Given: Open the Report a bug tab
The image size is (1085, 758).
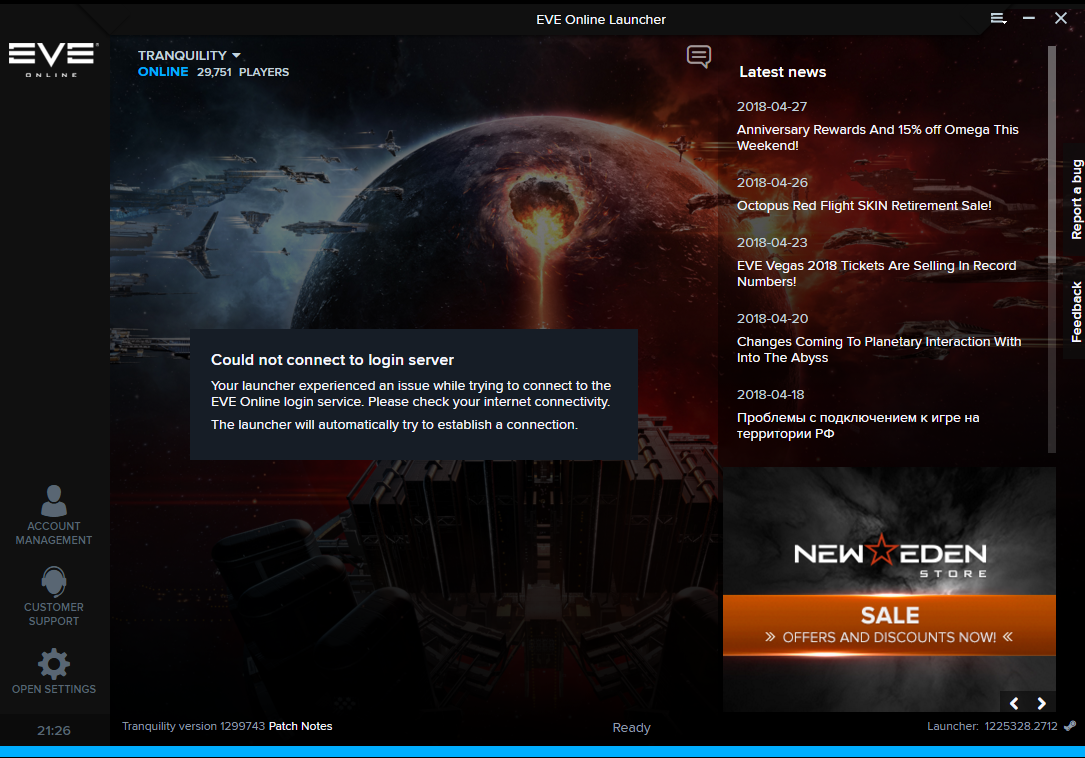Looking at the screenshot, I should (x=1076, y=199).
